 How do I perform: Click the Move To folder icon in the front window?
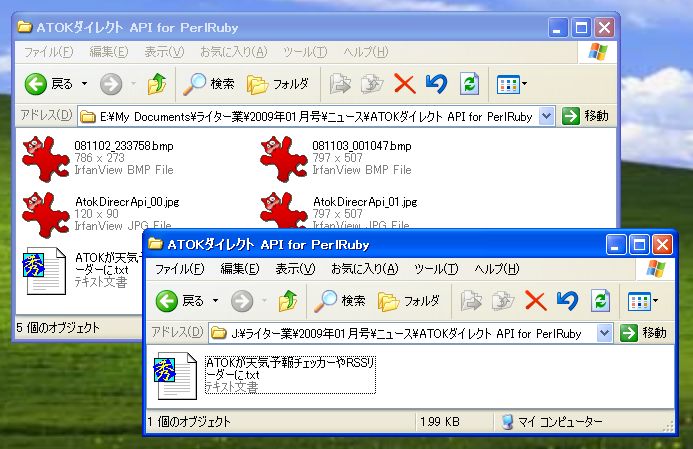[x=471, y=301]
